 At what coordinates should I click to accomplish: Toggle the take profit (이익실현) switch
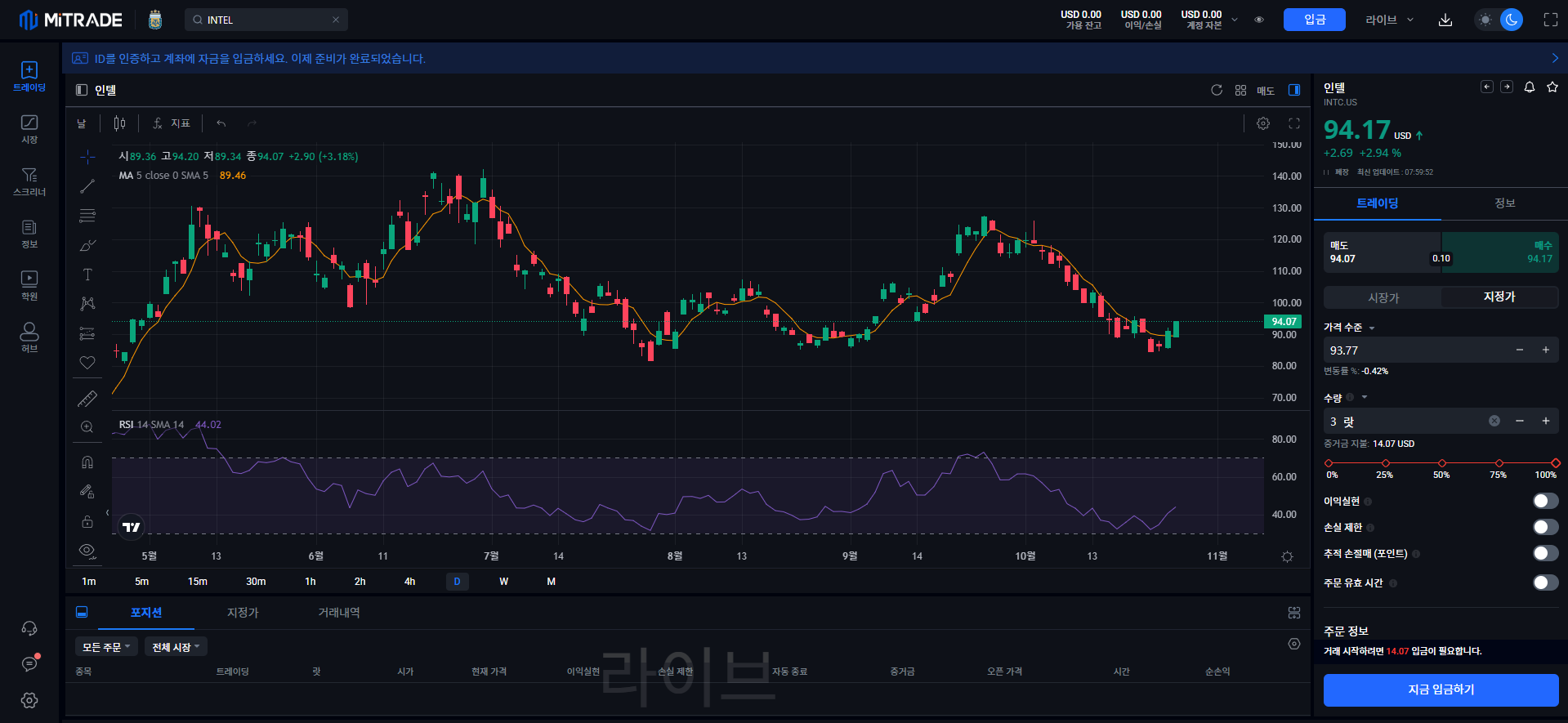pyautogui.click(x=1546, y=501)
